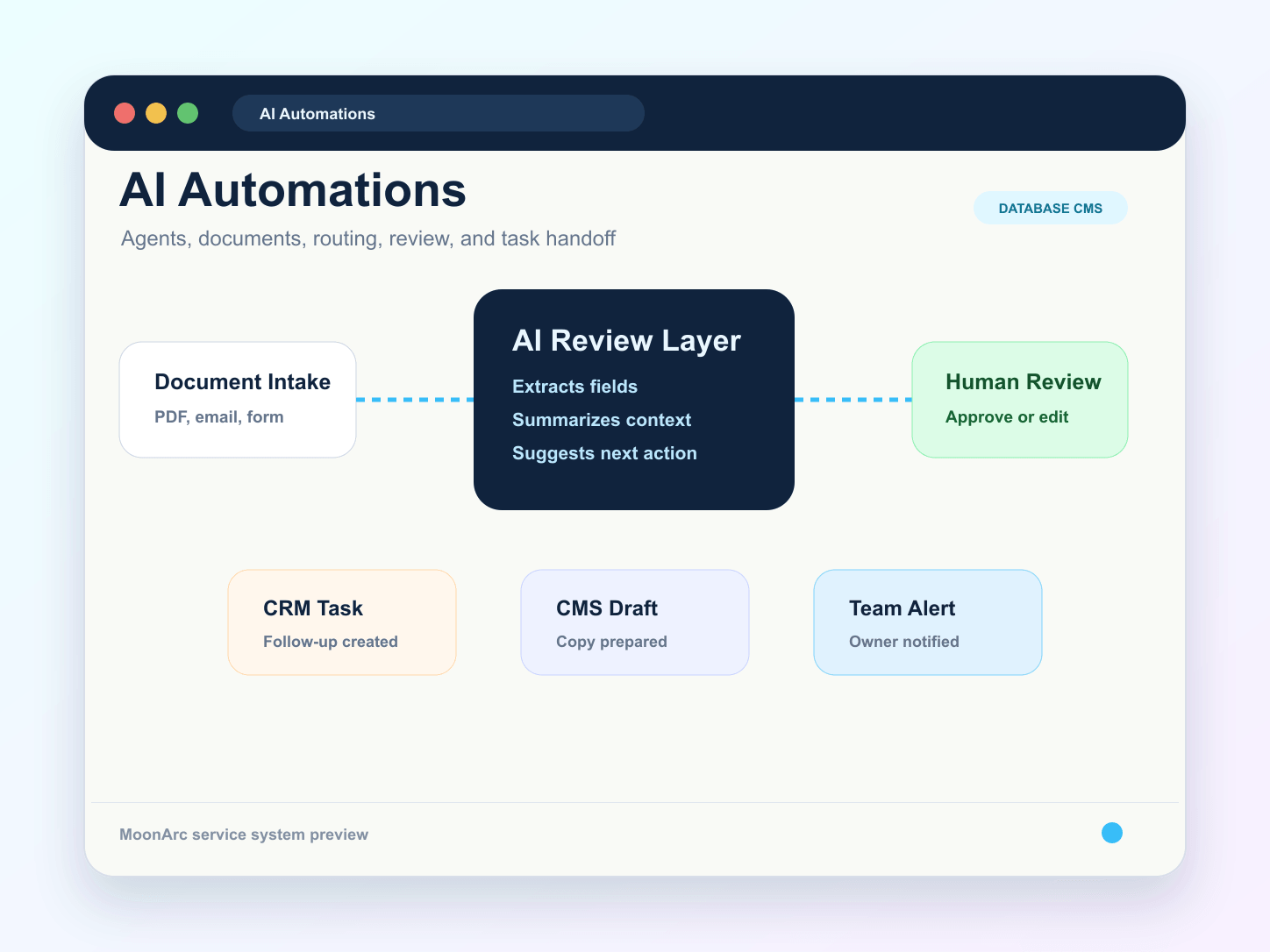Click the blue status dot in footer
The width and height of the screenshot is (1270, 952).
click(1112, 833)
